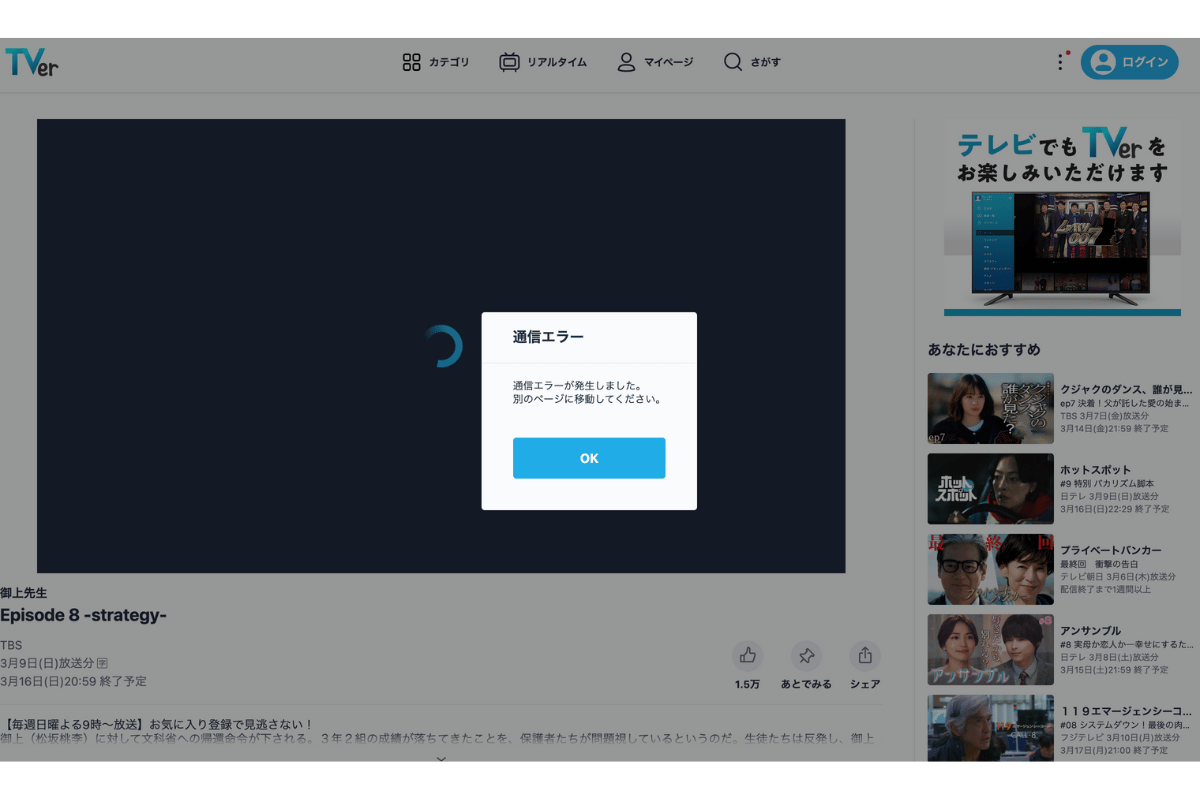Open クジャクのダンス recommended thumbnail
1200x800 pixels.
(x=990, y=408)
